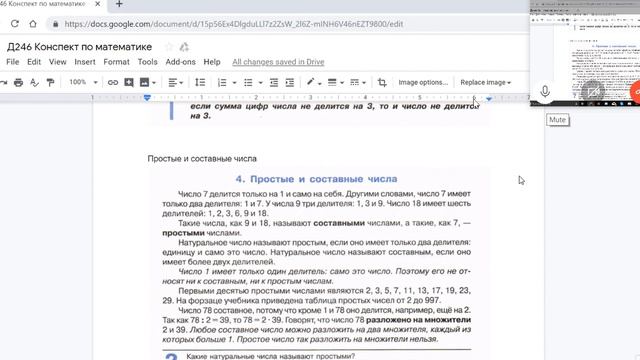Open the Replace image dropdown

click(485, 82)
